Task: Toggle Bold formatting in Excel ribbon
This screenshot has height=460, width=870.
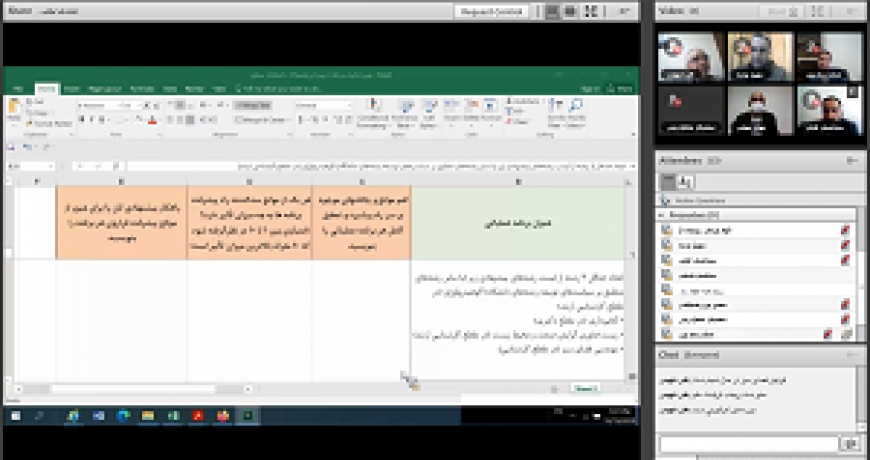Action: (82, 120)
